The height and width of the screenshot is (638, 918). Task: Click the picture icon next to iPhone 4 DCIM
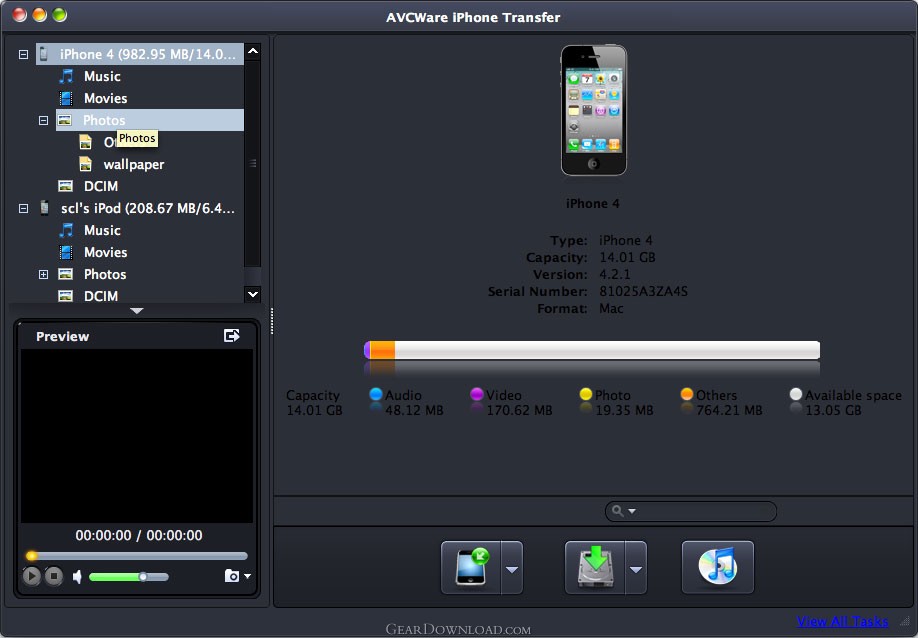pos(66,186)
